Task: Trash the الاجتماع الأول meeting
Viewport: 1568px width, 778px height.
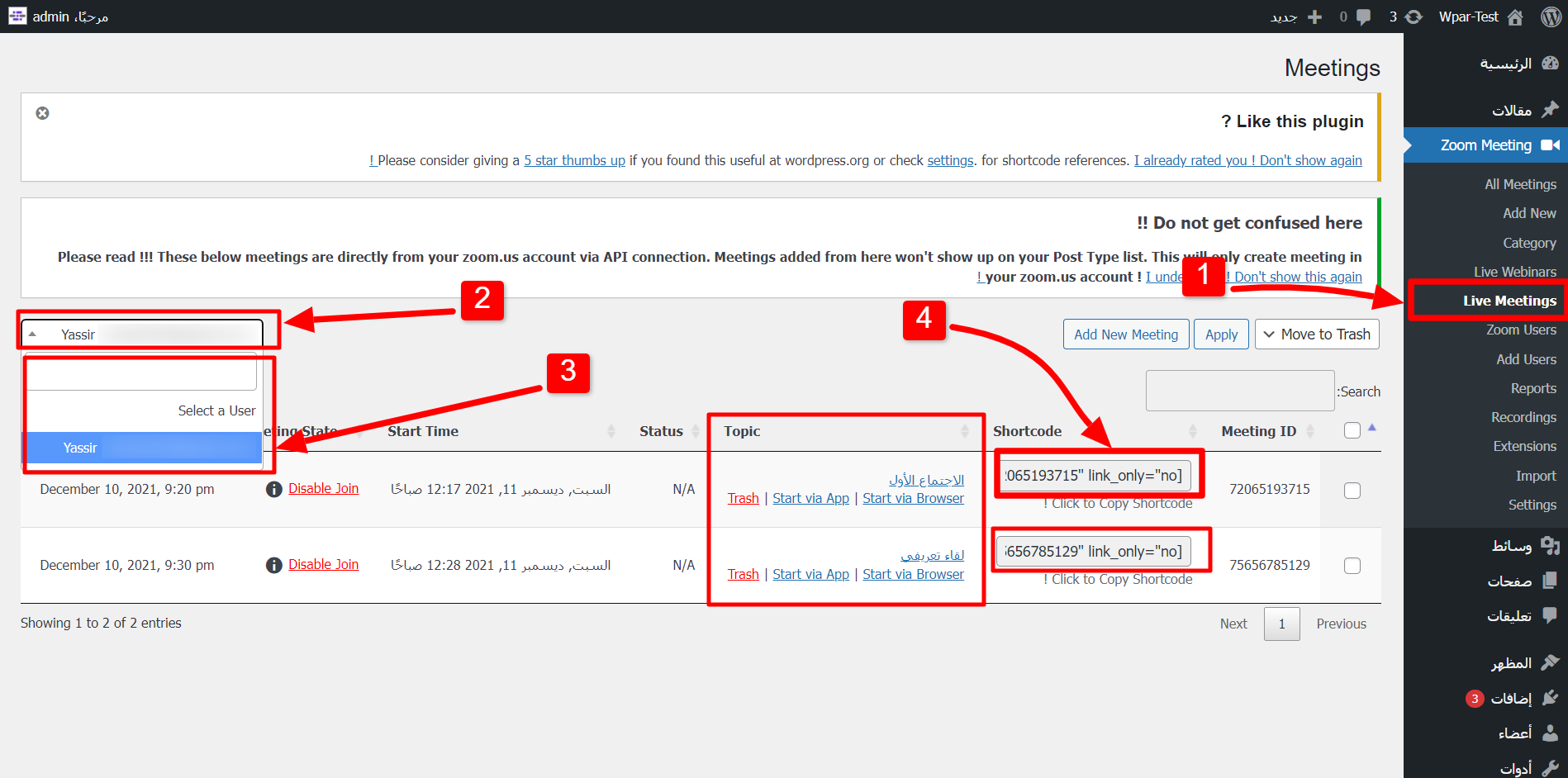Action: click(743, 498)
